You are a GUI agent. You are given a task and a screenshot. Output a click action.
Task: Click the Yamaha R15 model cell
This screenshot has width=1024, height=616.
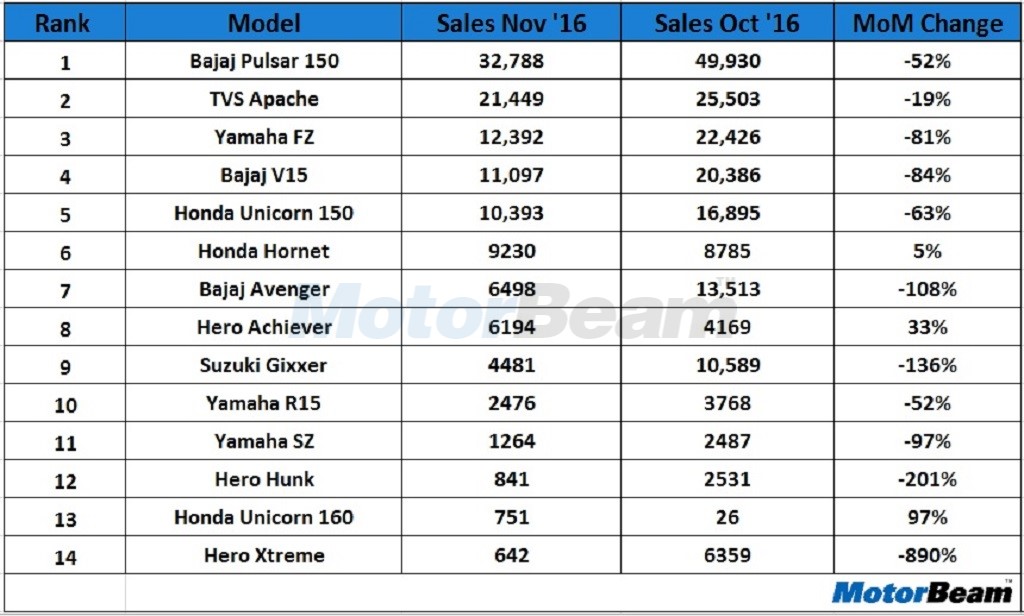tap(264, 403)
